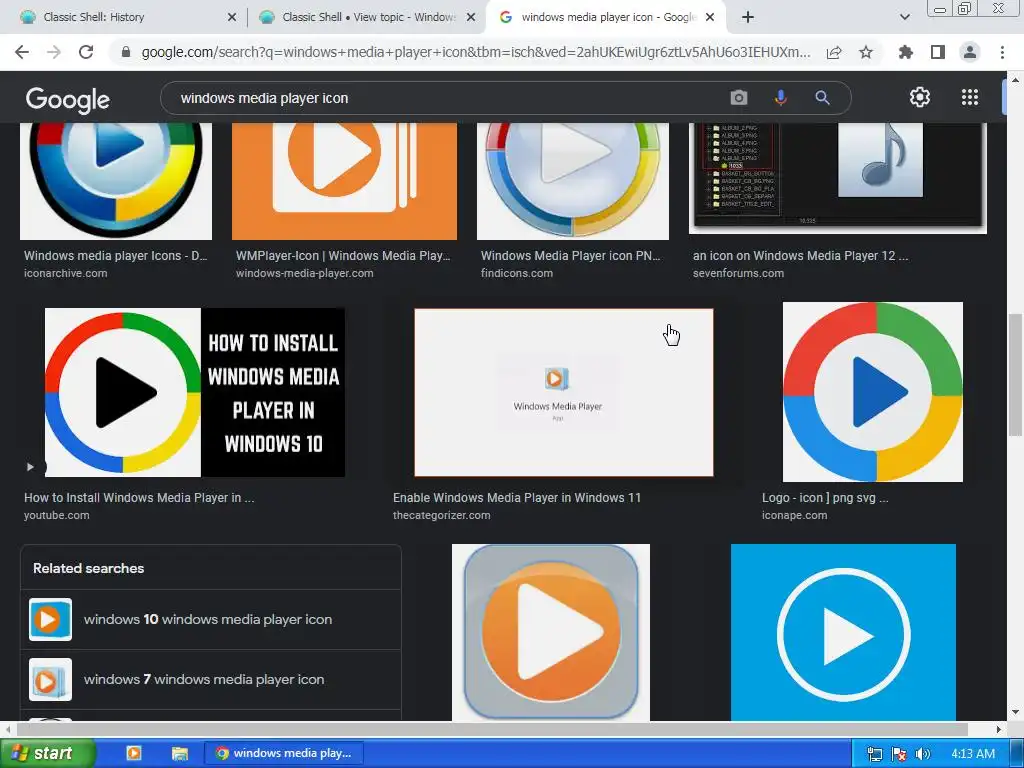Click the vertical scrollbar up arrow
The image size is (1024, 768).
click(1015, 80)
